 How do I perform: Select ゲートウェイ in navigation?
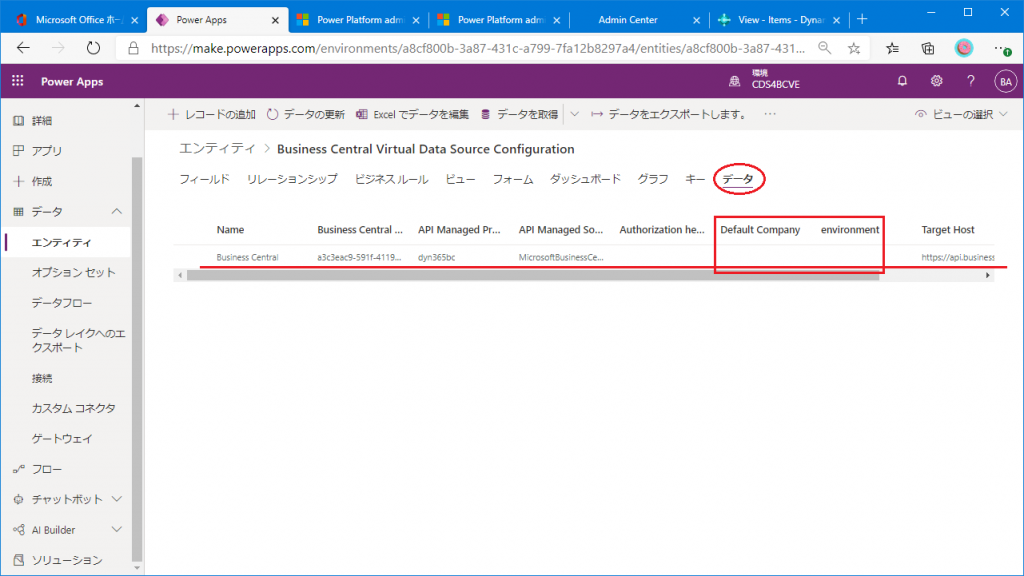coord(62,439)
